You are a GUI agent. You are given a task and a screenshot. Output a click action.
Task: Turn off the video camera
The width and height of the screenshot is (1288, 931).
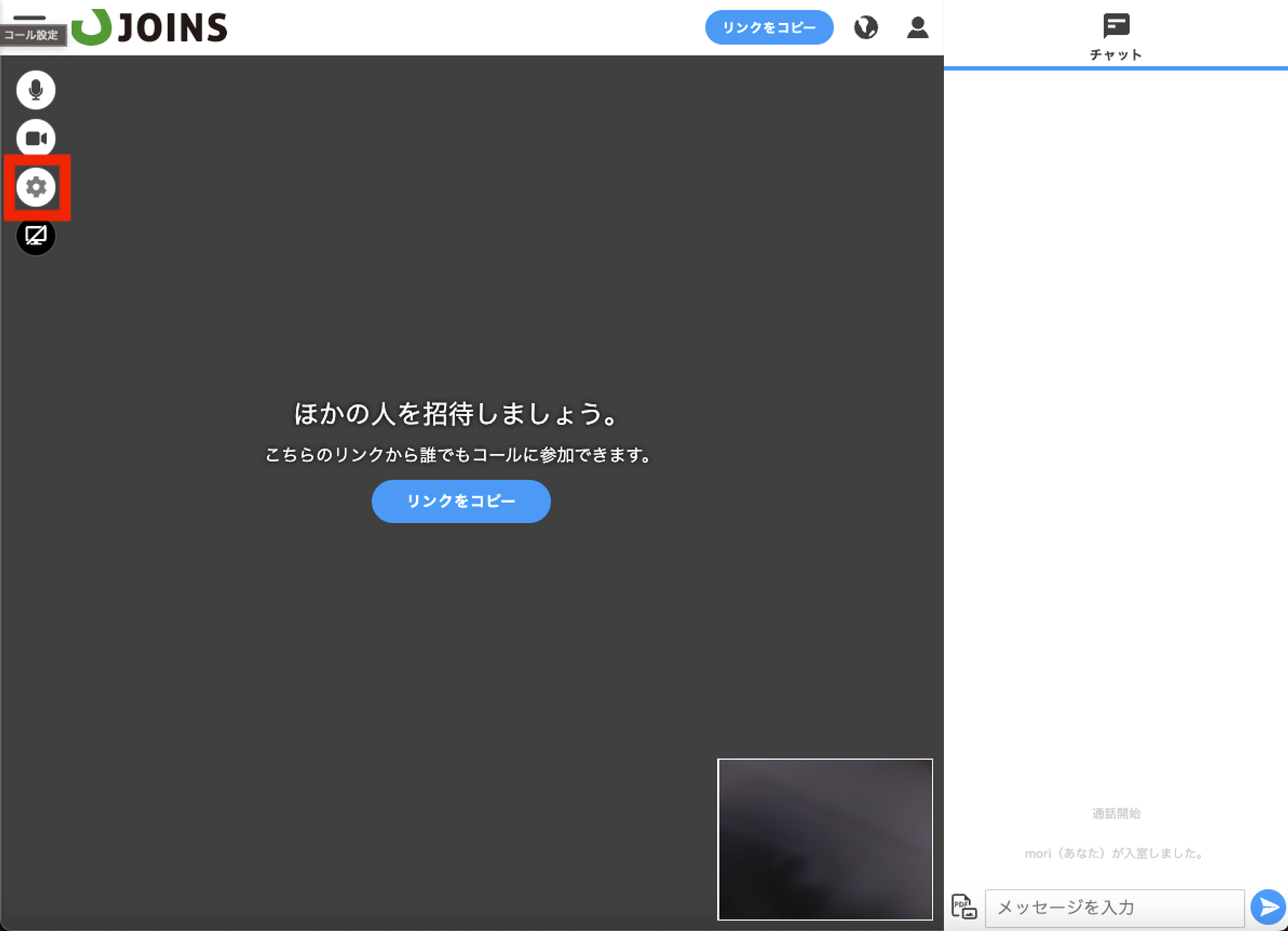(x=35, y=139)
